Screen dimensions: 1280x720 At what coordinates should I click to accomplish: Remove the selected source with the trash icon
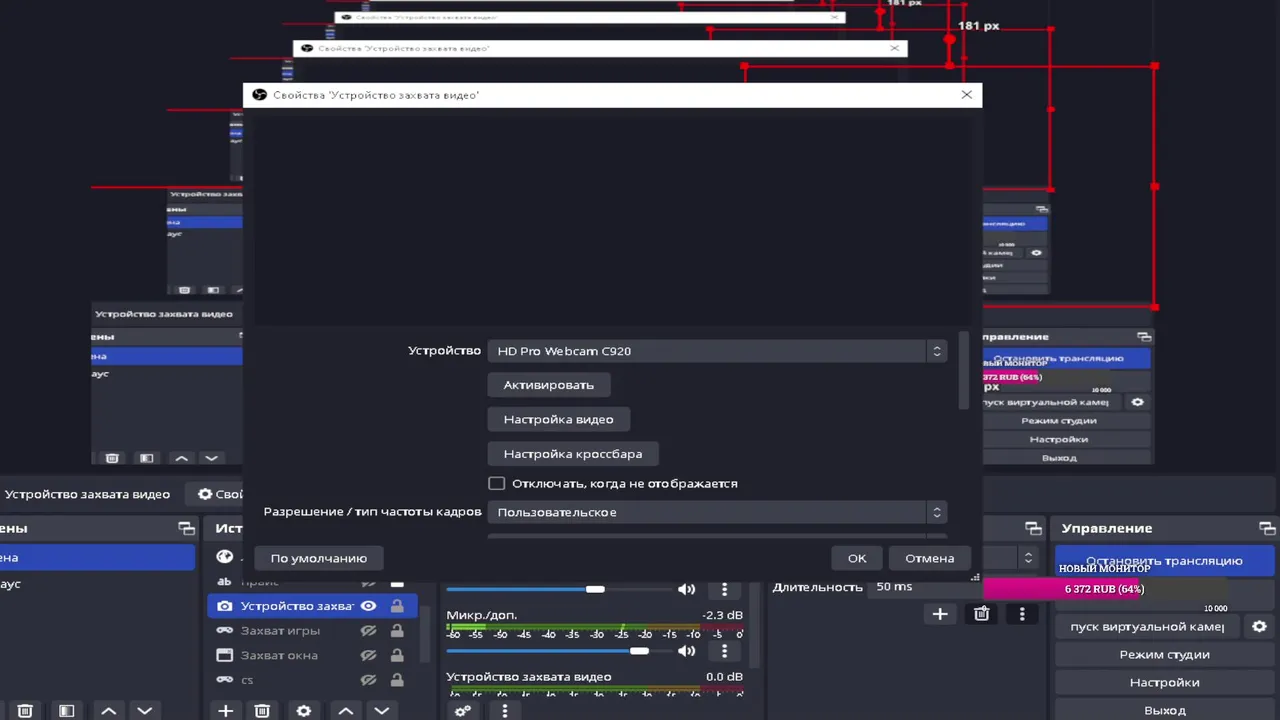[x=262, y=711]
